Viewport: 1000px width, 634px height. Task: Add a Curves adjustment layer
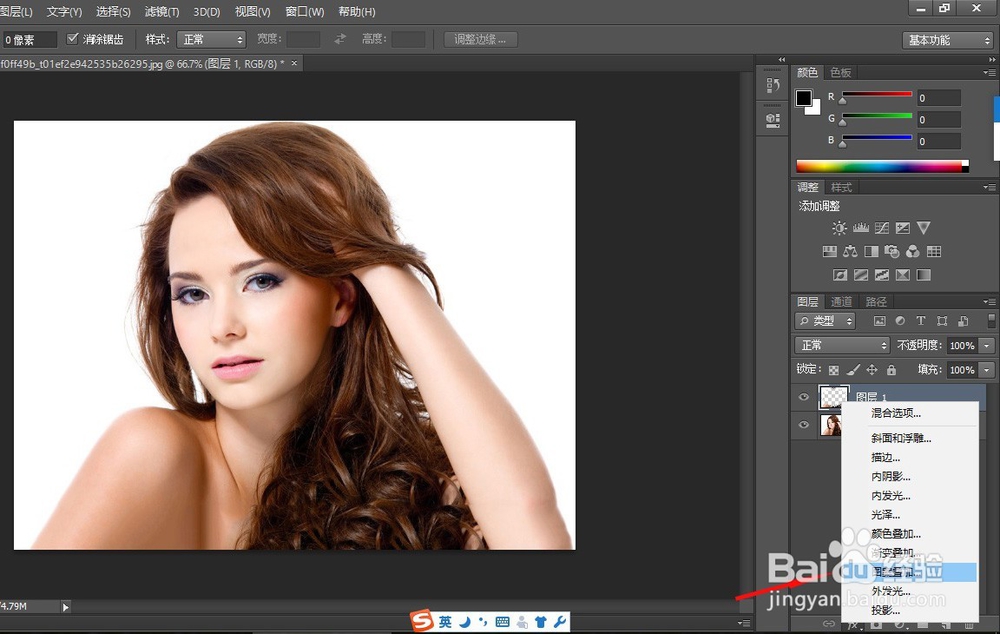[882, 228]
